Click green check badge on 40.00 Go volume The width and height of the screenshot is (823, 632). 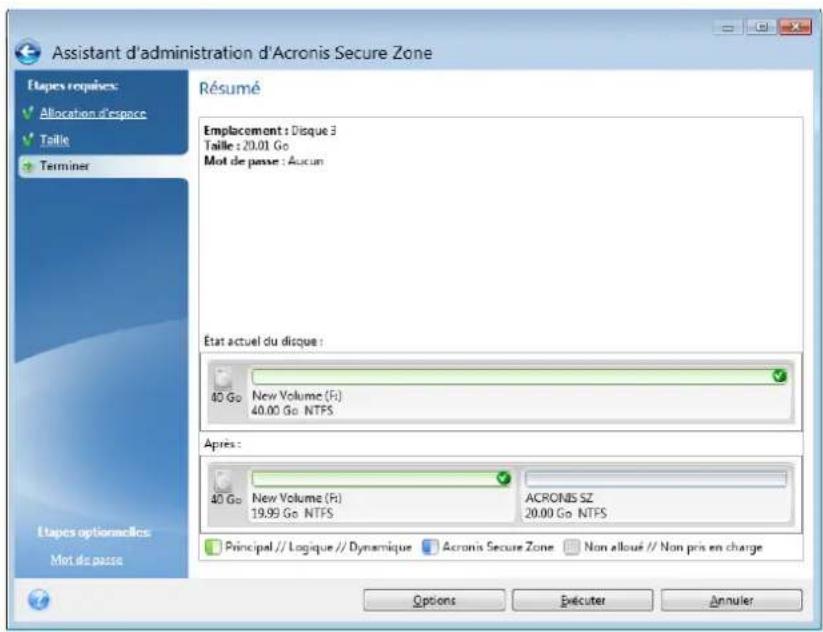pos(779,376)
